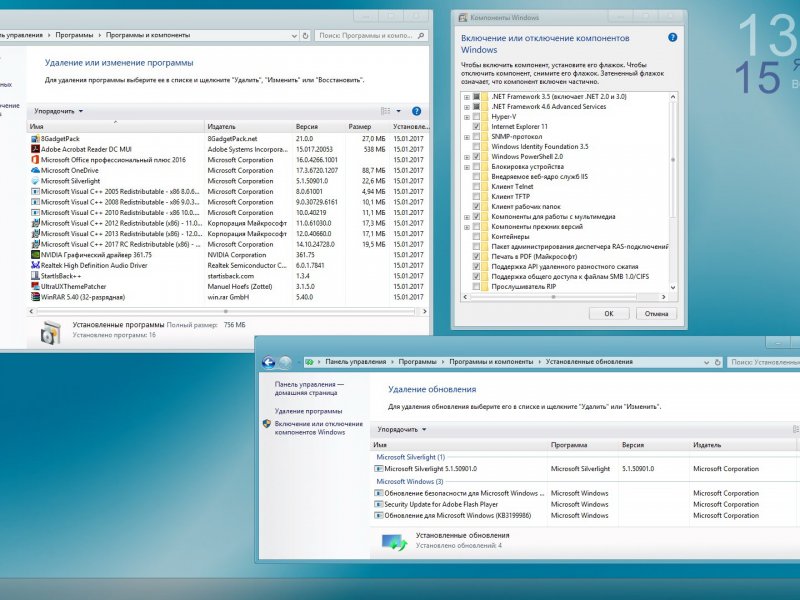This screenshot has height=600, width=800.
Task: Select the Realtek High Definition Audio Driver icon
Action: (x=35, y=265)
